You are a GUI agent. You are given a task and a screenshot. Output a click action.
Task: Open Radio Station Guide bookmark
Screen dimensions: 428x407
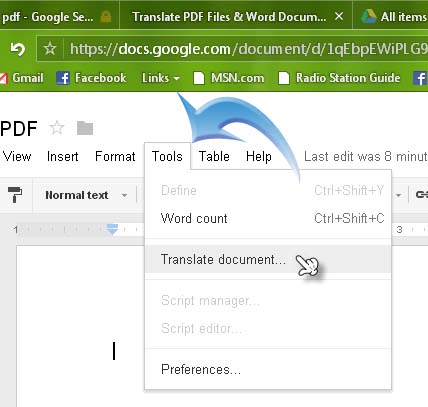pyautogui.click(x=339, y=78)
